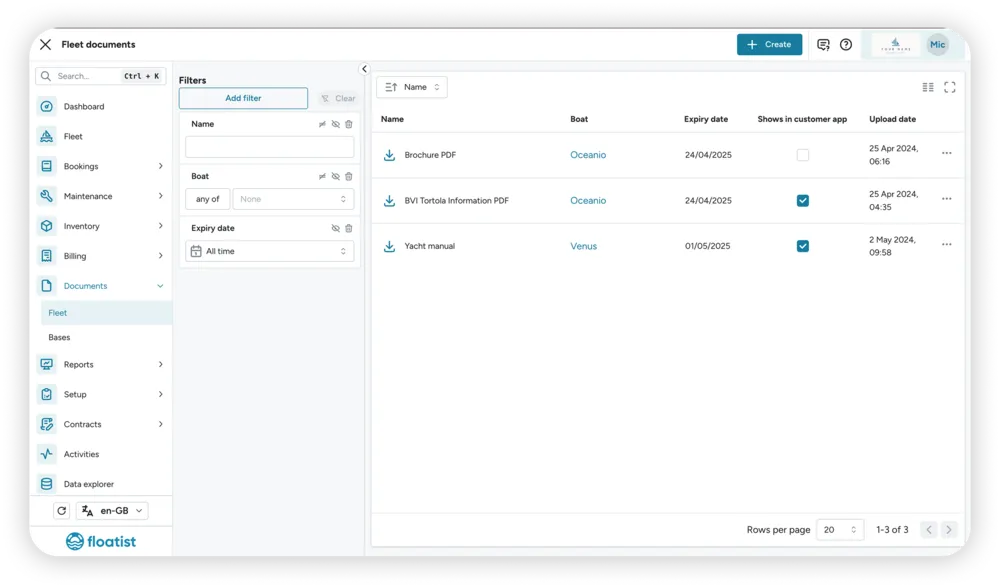Open the column layout settings icon
This screenshot has height=587, width=1000.
pyautogui.click(x=928, y=87)
